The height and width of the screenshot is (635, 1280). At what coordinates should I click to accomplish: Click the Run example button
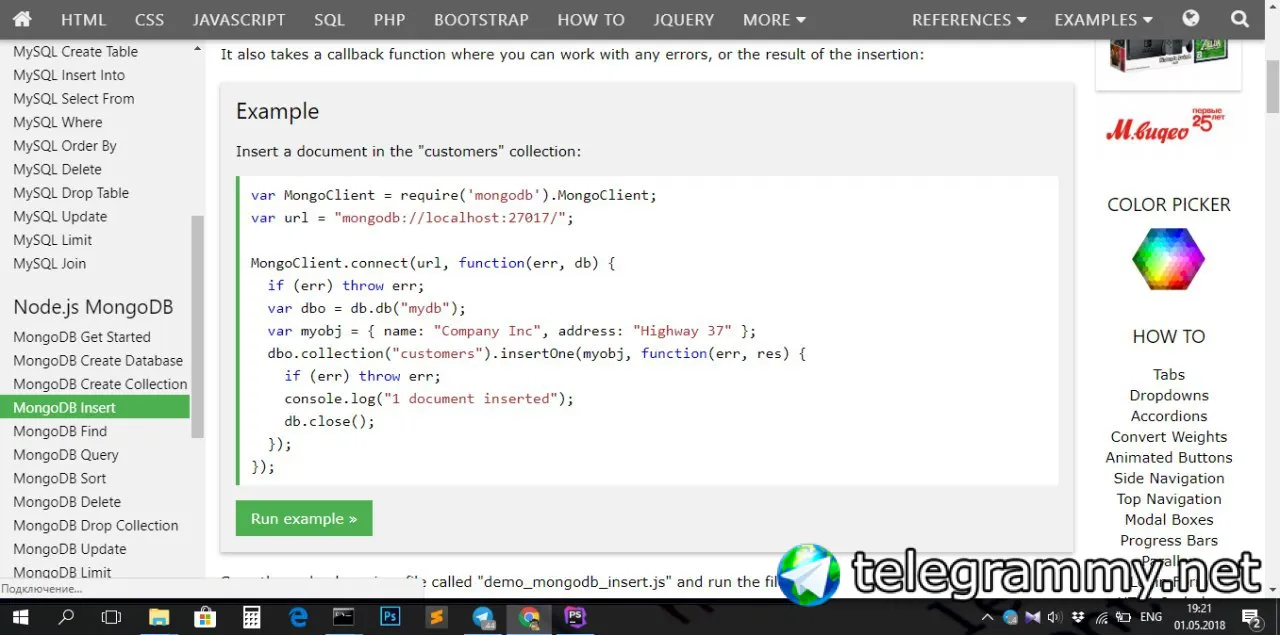click(304, 518)
